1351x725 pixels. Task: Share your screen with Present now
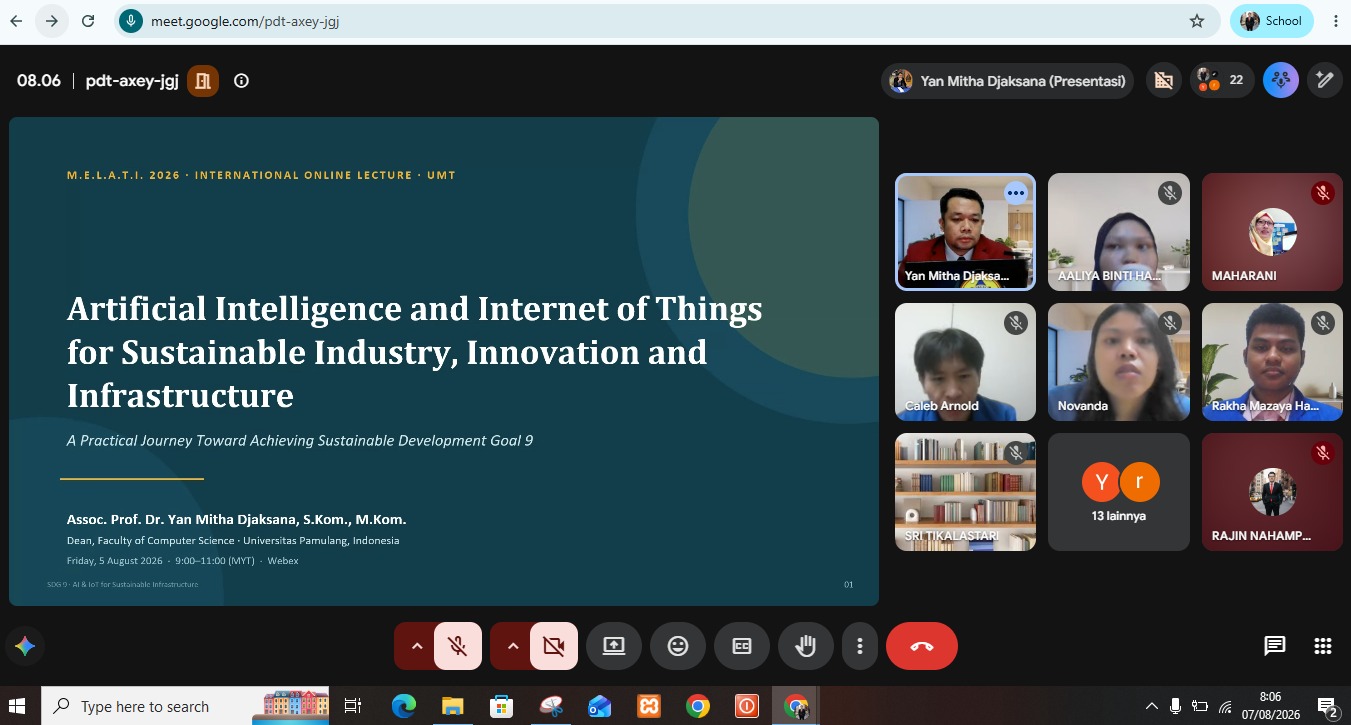coord(614,646)
